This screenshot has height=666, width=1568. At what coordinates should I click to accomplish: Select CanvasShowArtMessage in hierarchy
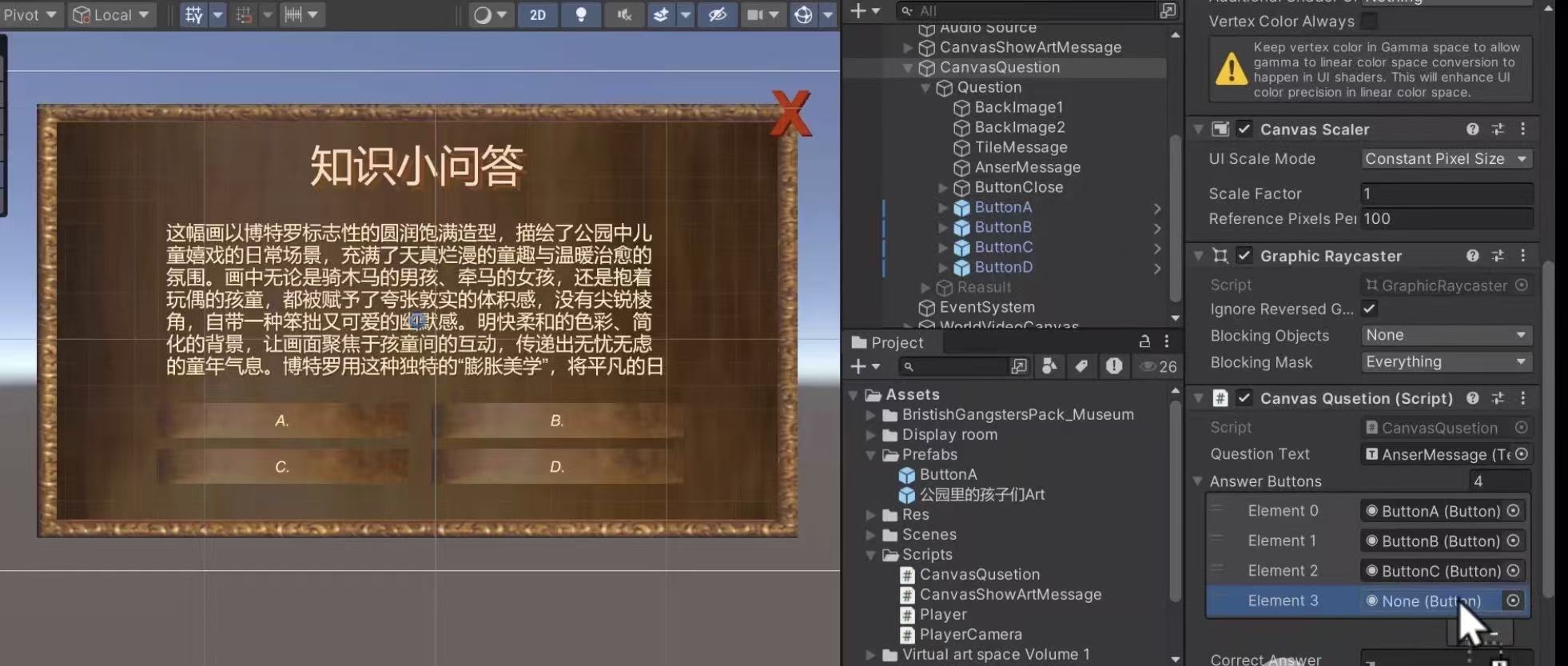tap(1030, 47)
